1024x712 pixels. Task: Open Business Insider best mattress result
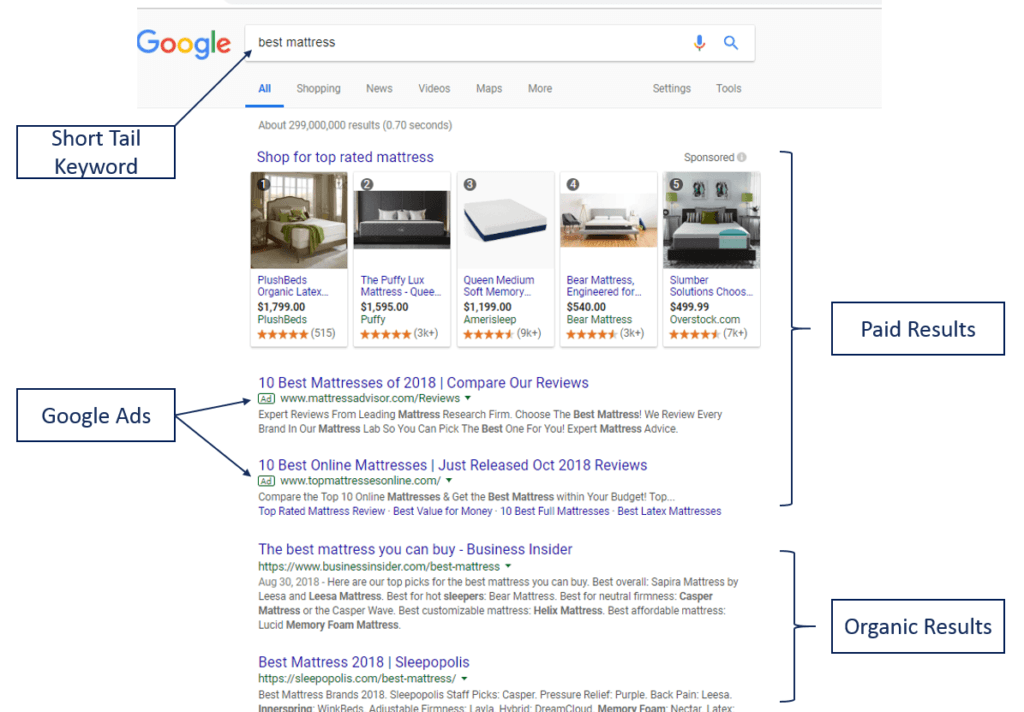415,549
